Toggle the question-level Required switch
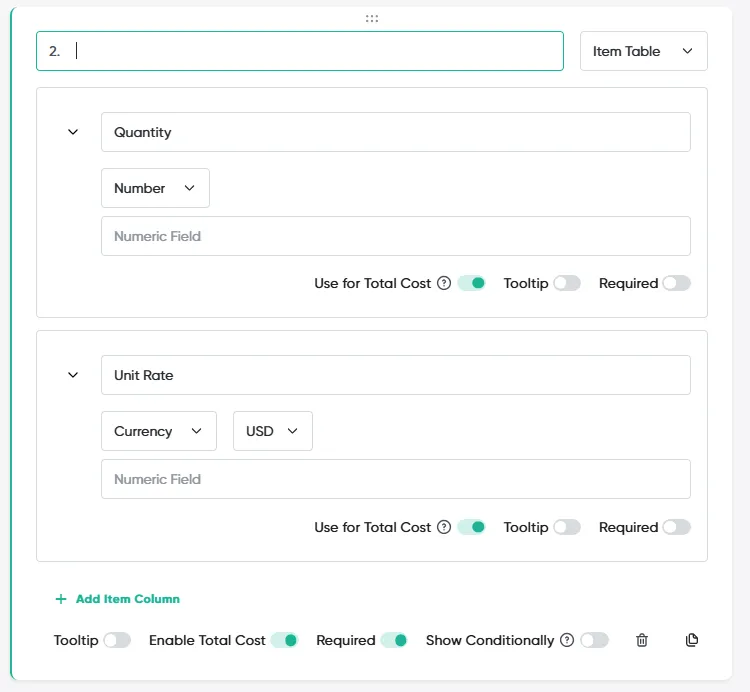The height and width of the screenshot is (692, 750). coord(395,640)
